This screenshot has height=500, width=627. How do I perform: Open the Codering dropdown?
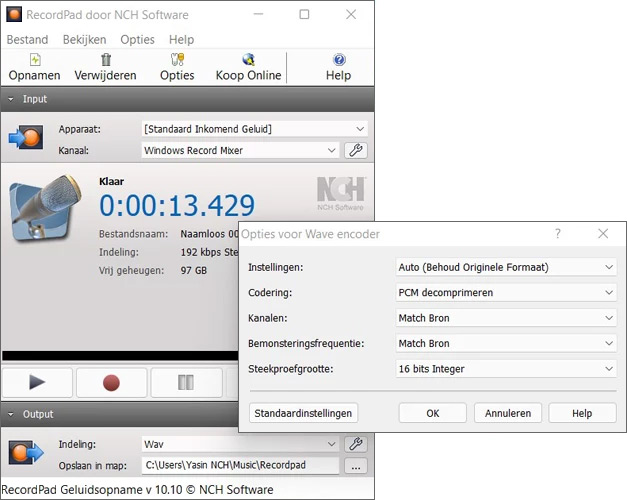coord(506,292)
